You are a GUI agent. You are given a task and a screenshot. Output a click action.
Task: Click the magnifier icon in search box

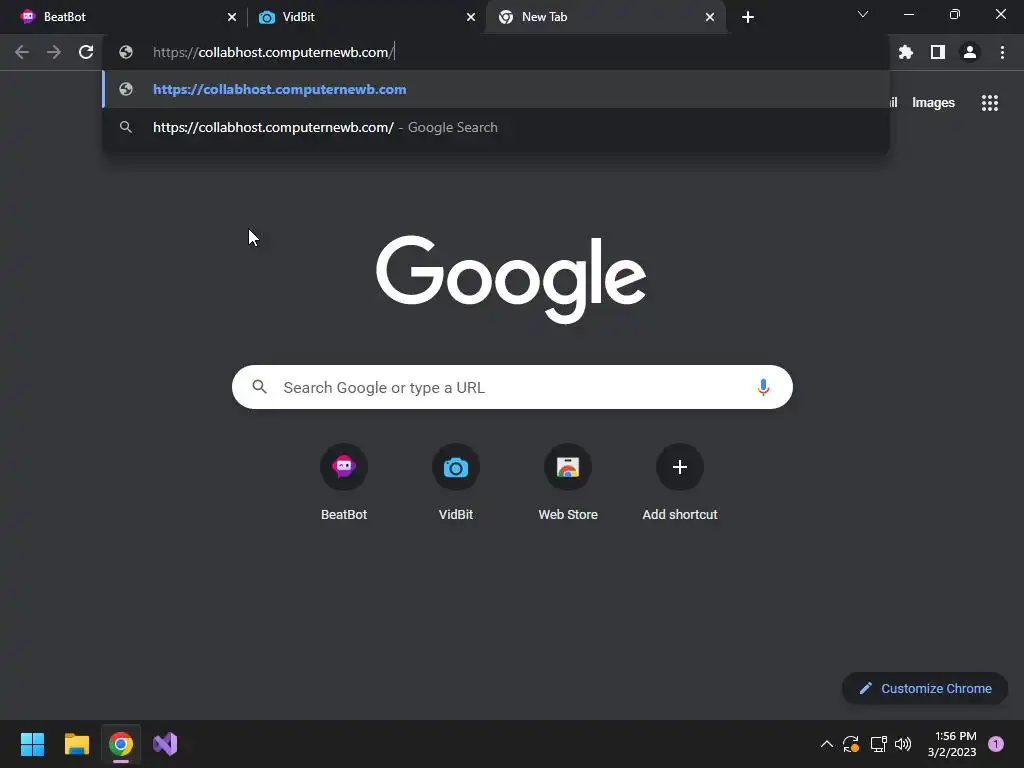tap(259, 387)
